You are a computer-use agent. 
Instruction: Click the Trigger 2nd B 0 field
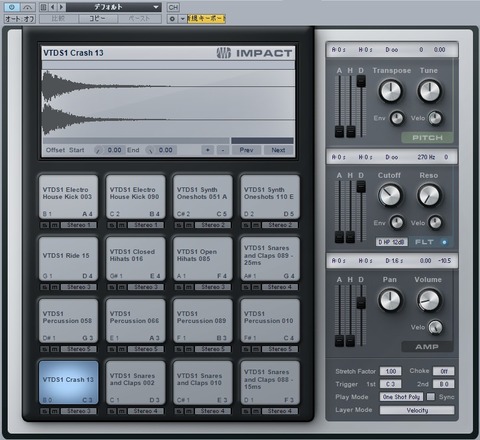[444, 384]
